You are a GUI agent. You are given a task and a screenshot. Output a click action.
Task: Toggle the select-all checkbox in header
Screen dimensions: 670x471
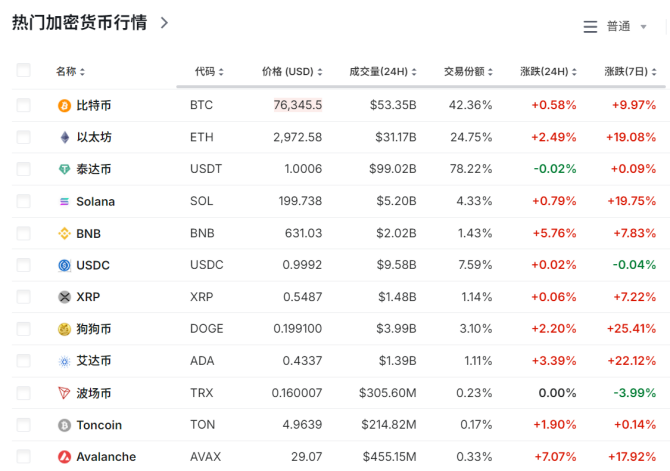coord(24,70)
